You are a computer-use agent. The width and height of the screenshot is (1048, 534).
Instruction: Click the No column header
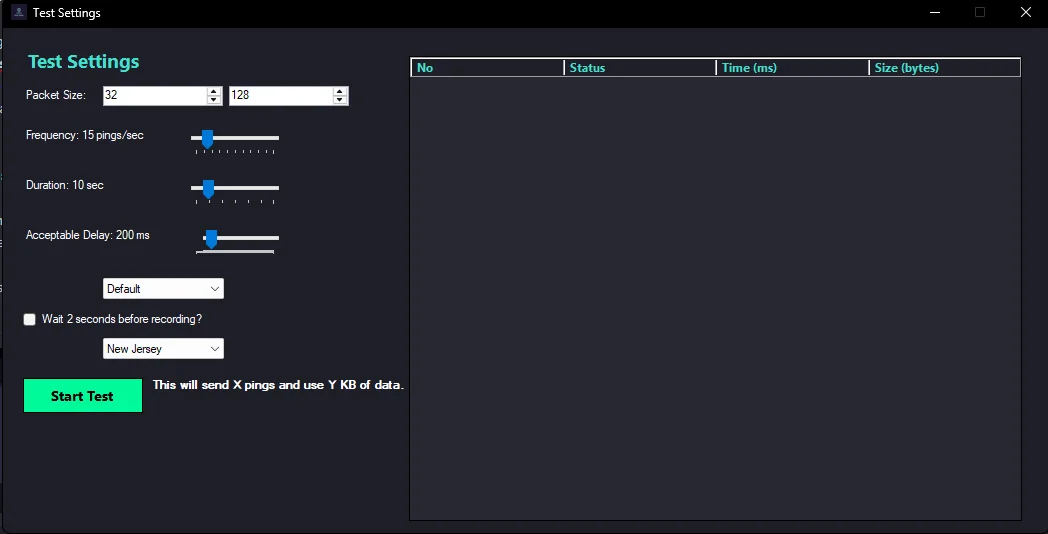coord(487,68)
